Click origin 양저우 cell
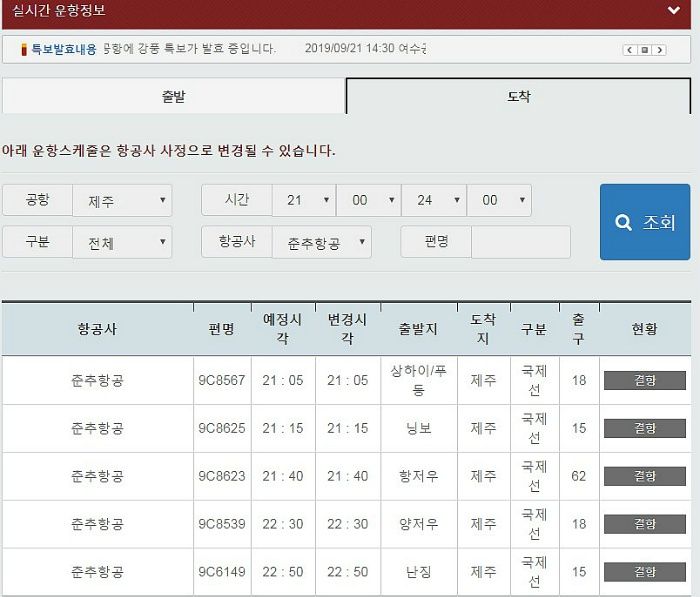The image size is (700, 597). pos(418,524)
